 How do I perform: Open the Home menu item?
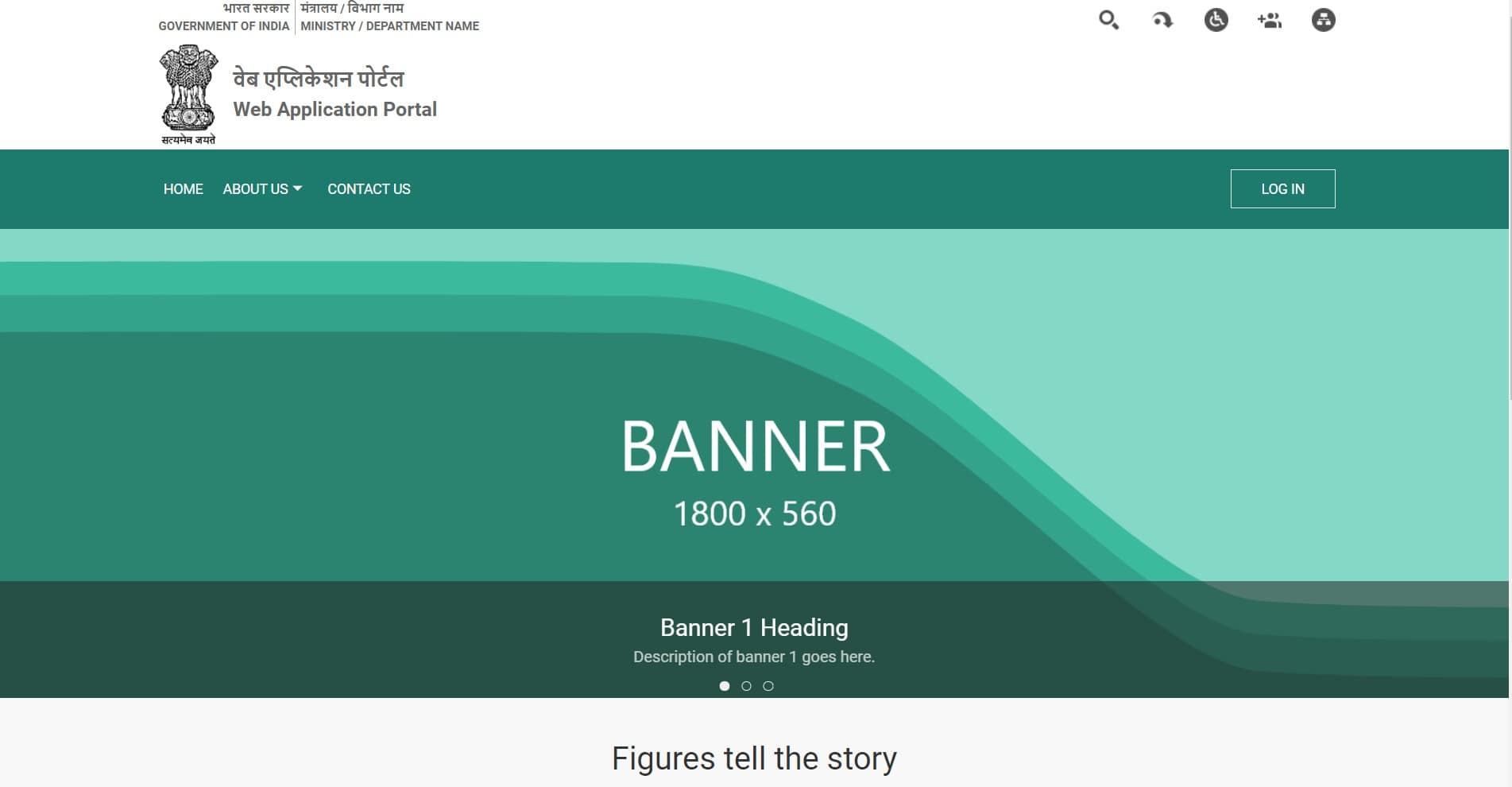183,189
